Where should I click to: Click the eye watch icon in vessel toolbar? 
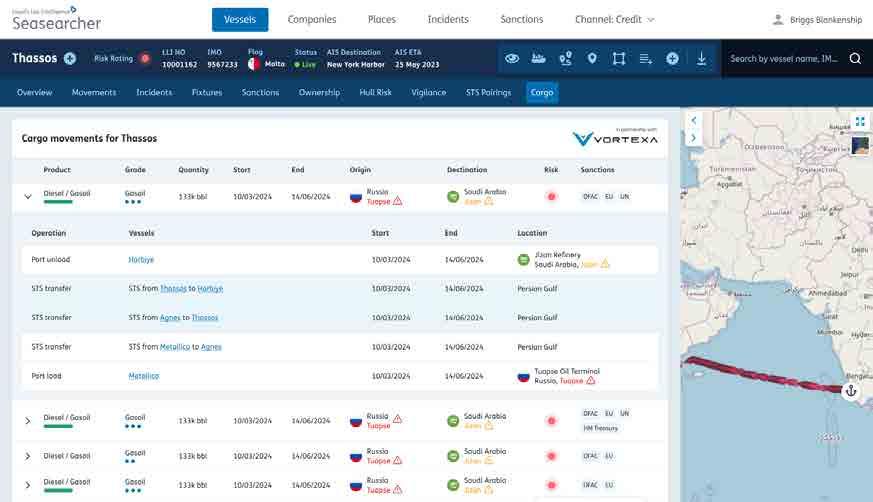[512, 58]
